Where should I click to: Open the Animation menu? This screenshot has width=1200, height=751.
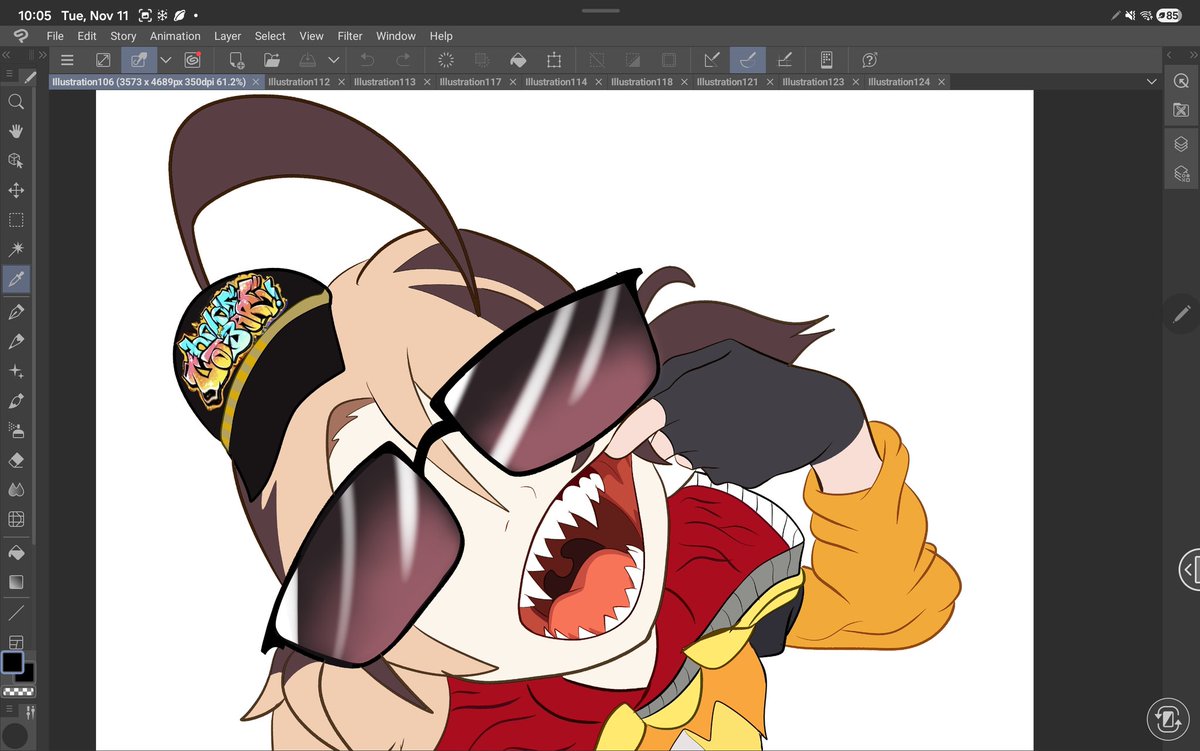point(175,36)
